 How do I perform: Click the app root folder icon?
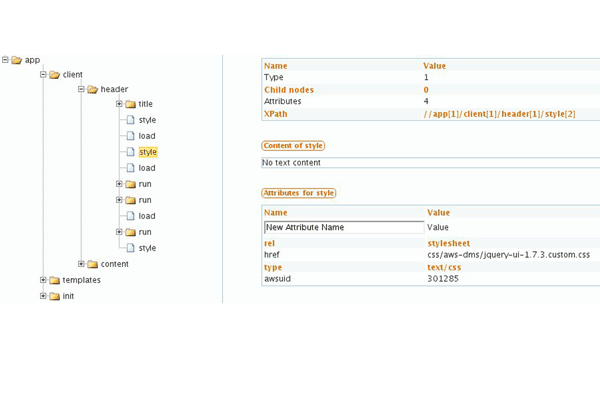(17, 60)
